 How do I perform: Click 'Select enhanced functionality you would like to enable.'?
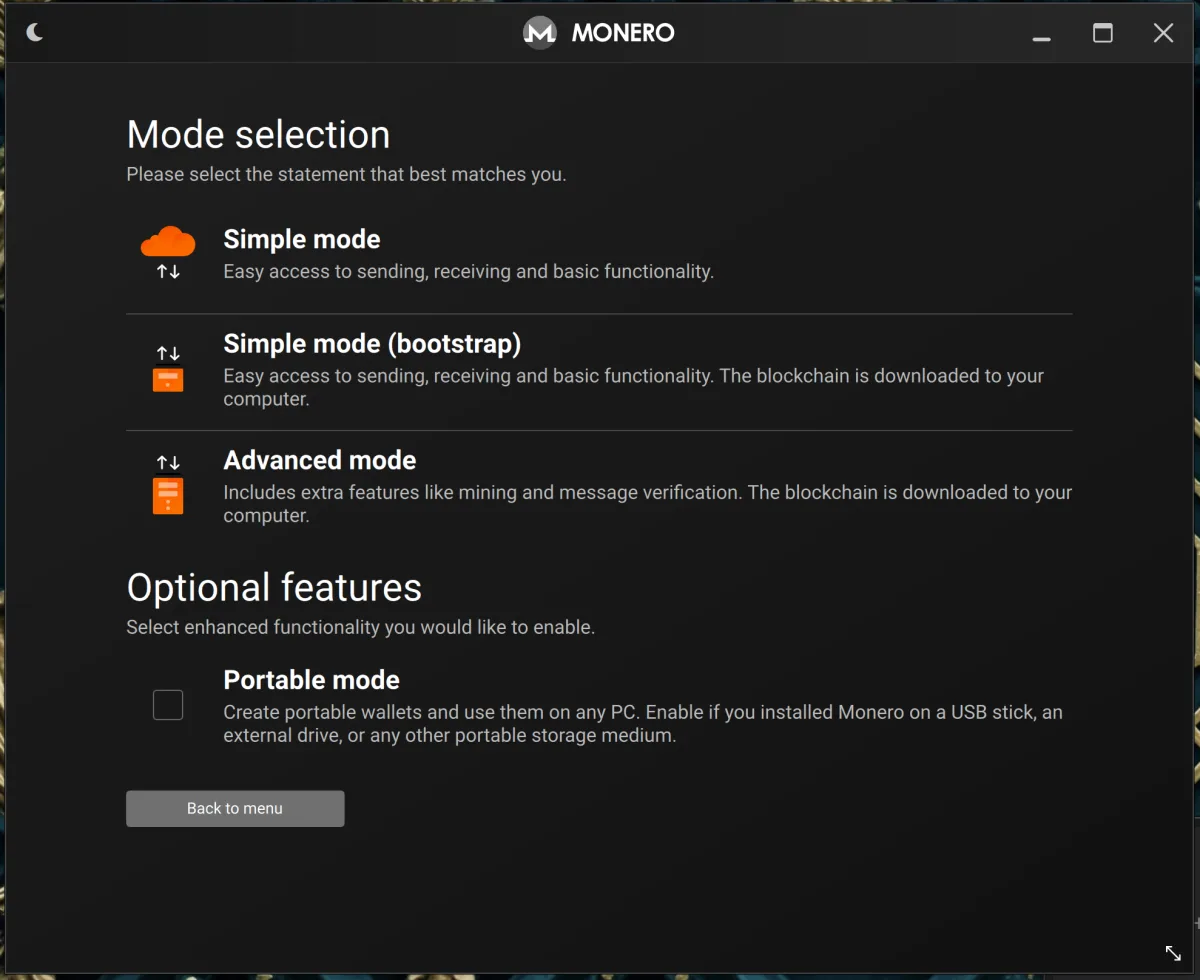tap(360, 627)
